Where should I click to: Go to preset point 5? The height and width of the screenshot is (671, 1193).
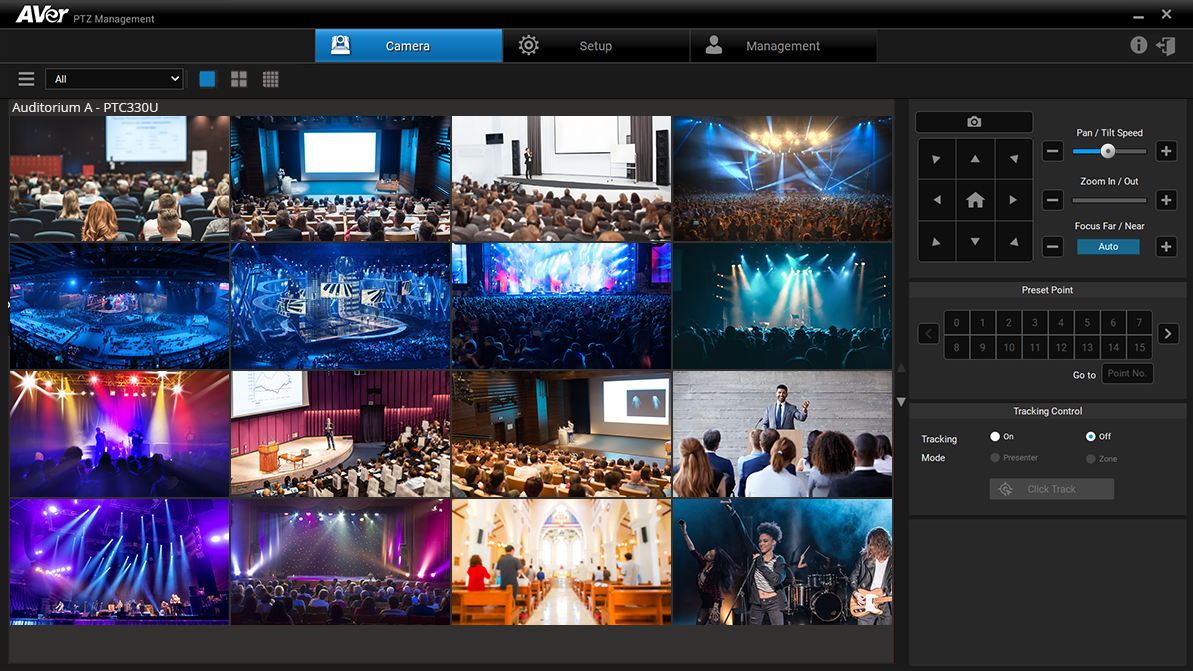1087,323
